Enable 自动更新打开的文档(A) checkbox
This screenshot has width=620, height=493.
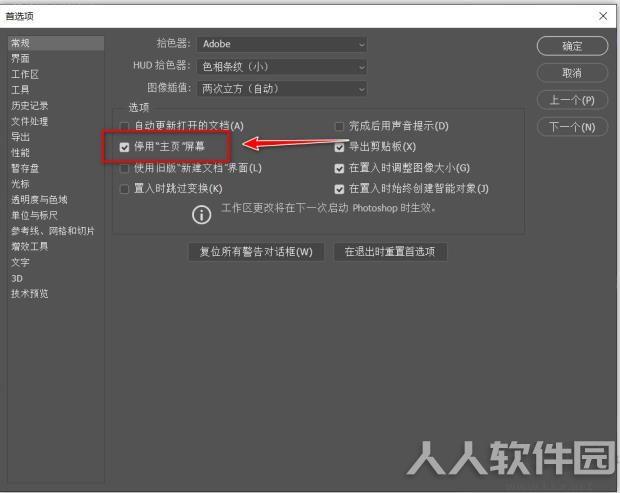124,126
